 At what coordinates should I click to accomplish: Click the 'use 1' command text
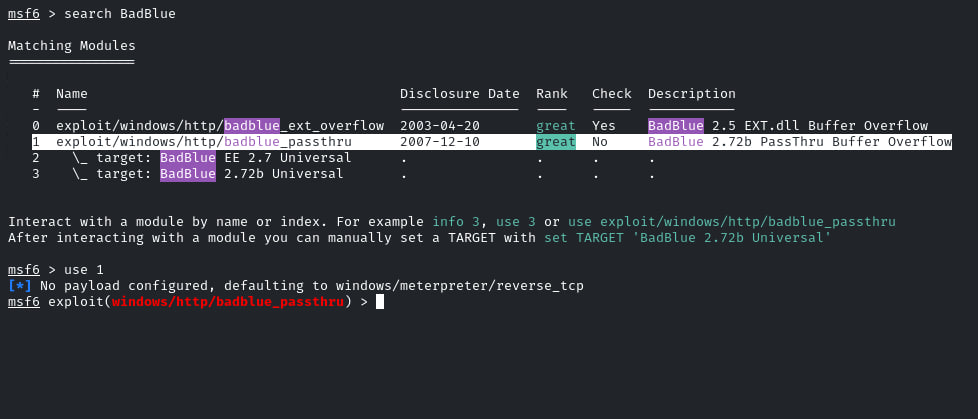[x=84, y=270]
